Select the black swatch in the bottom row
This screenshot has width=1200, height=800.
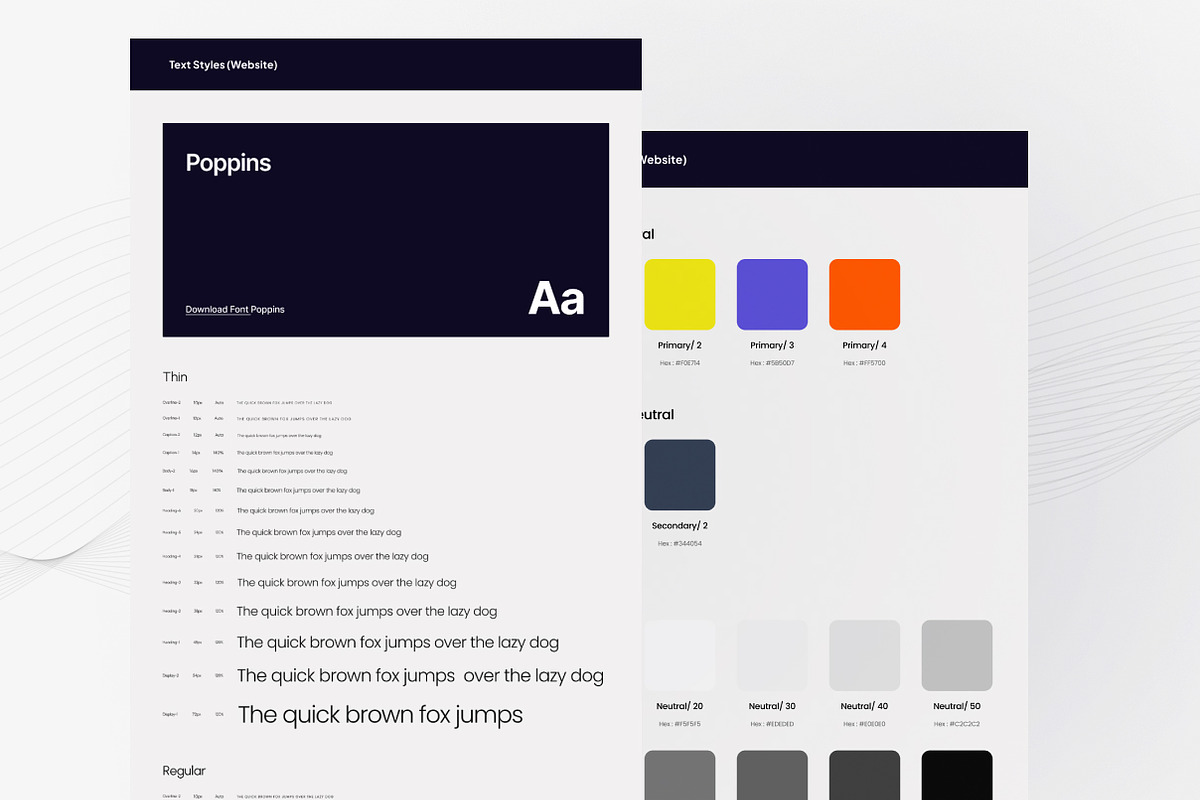click(x=957, y=775)
